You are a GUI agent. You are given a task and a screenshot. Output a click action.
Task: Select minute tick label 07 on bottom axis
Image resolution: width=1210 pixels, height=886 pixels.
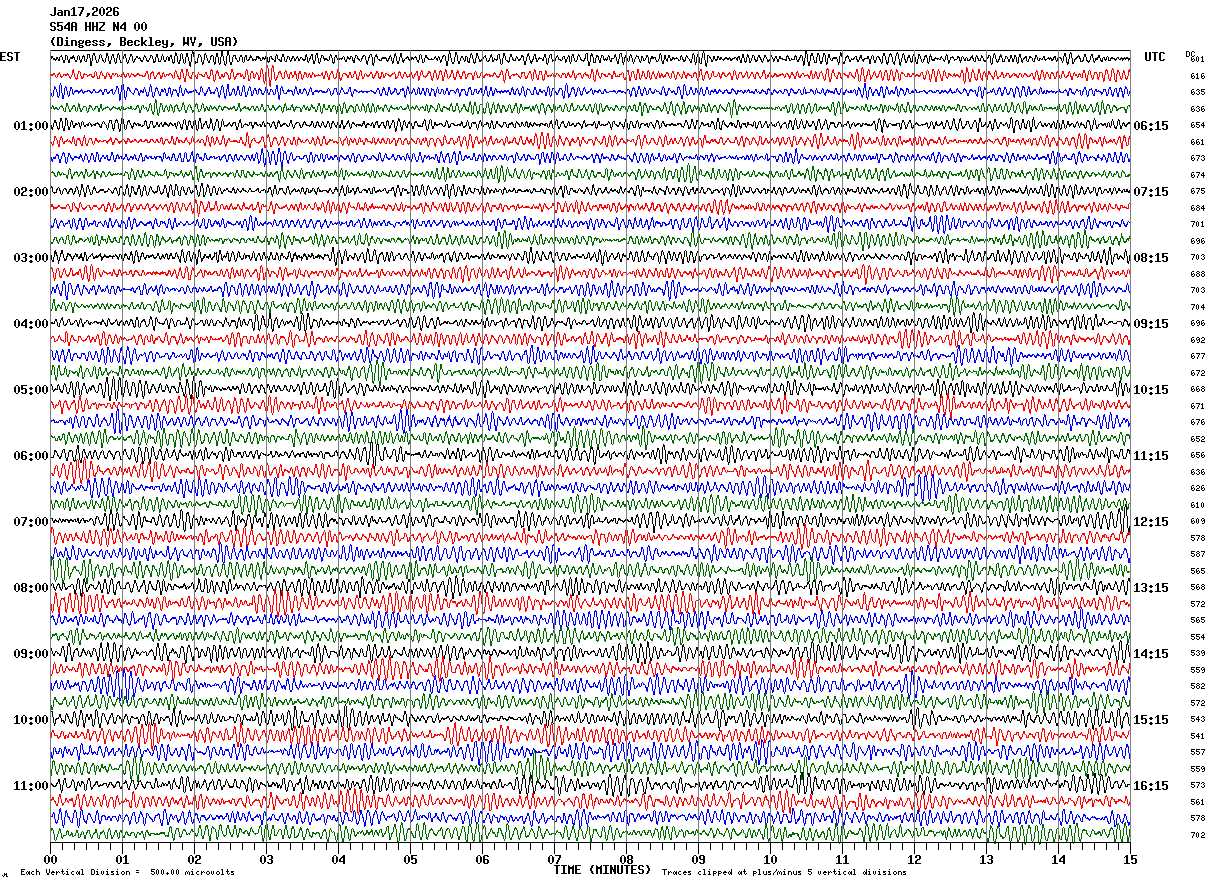click(x=554, y=859)
